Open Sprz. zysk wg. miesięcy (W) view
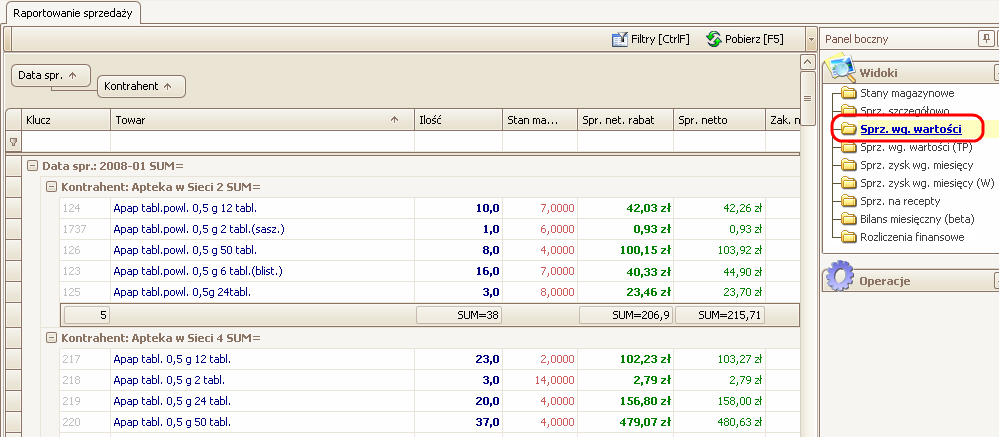Image resolution: width=999 pixels, height=437 pixels. 927,183
